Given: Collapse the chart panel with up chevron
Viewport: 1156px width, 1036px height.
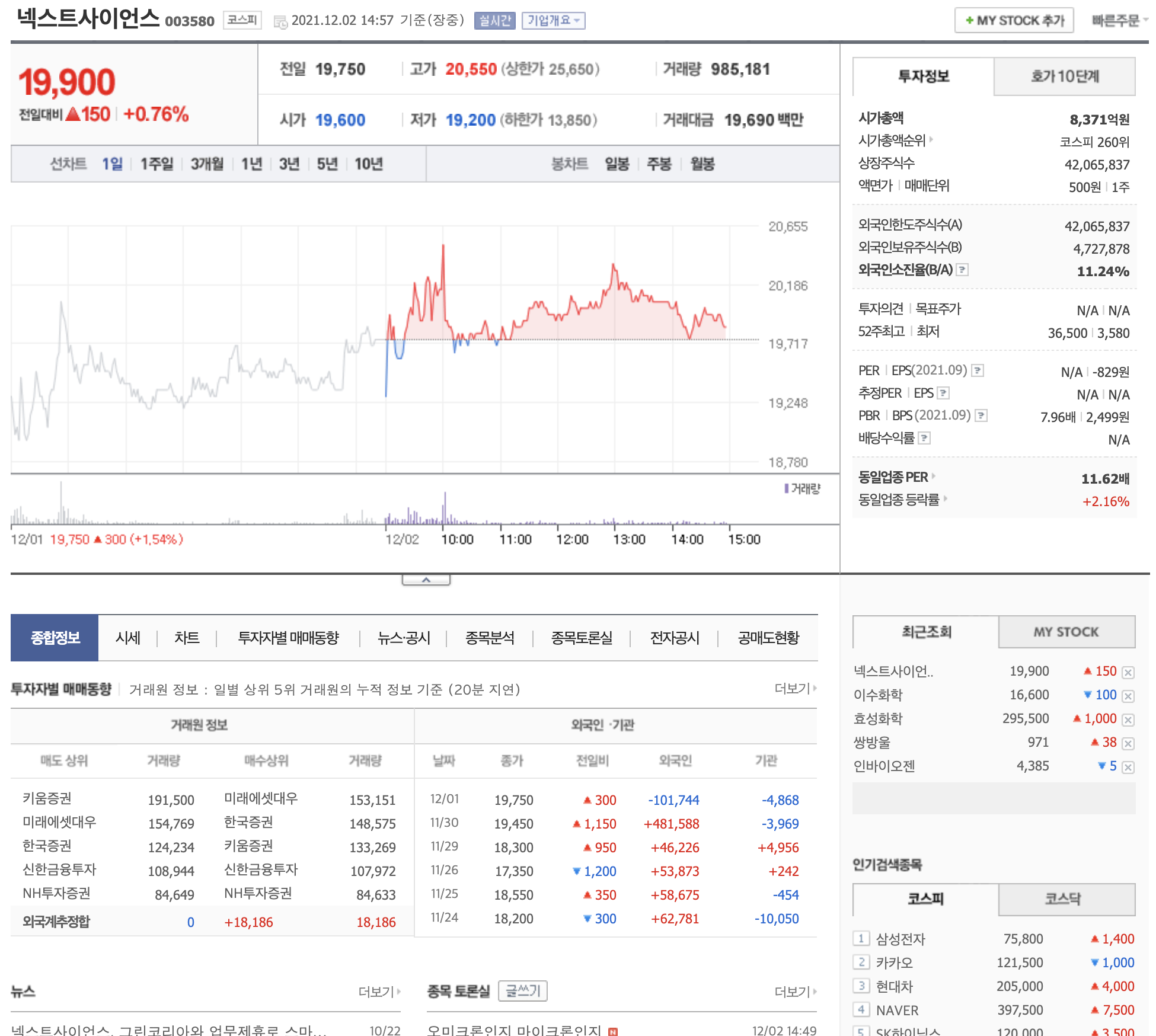Looking at the screenshot, I should 426,580.
